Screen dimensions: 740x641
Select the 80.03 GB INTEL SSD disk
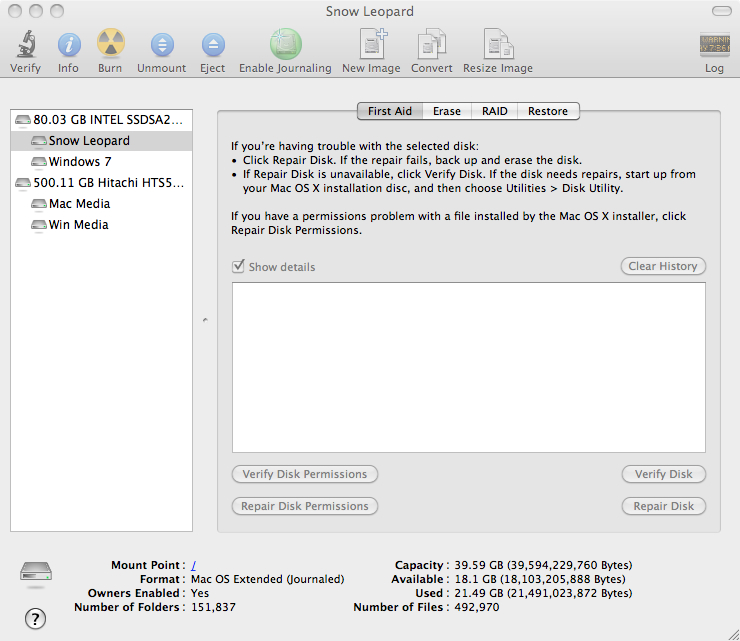[101, 119]
